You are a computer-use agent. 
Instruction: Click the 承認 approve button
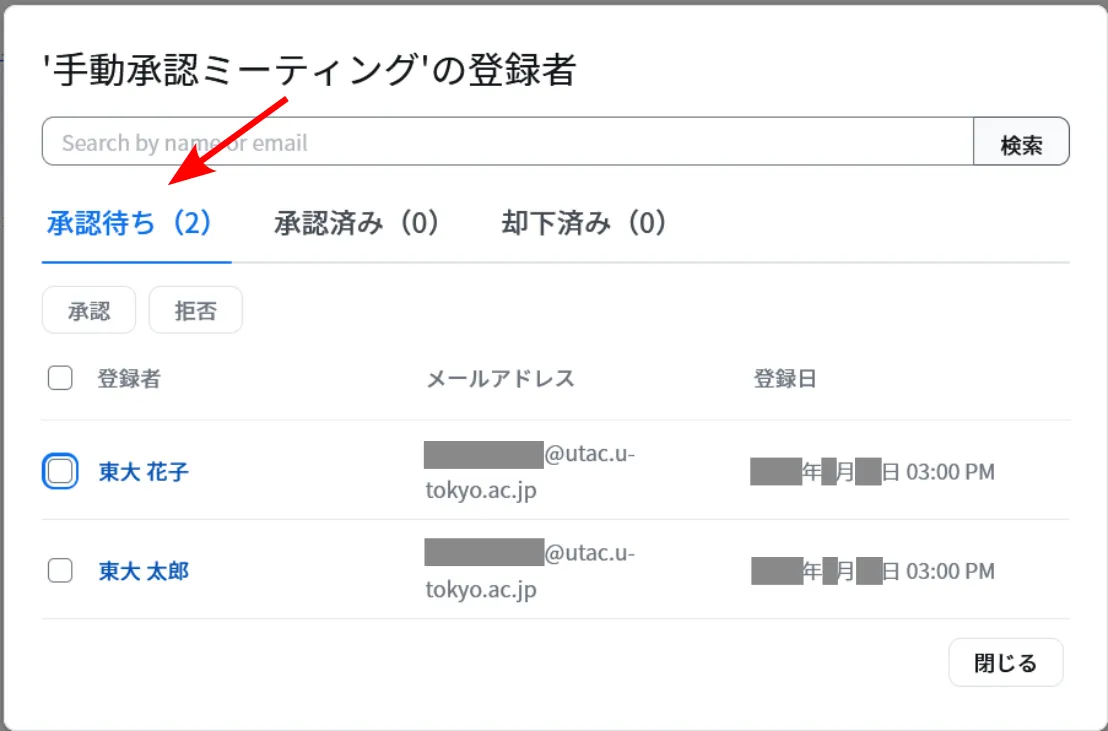89,311
